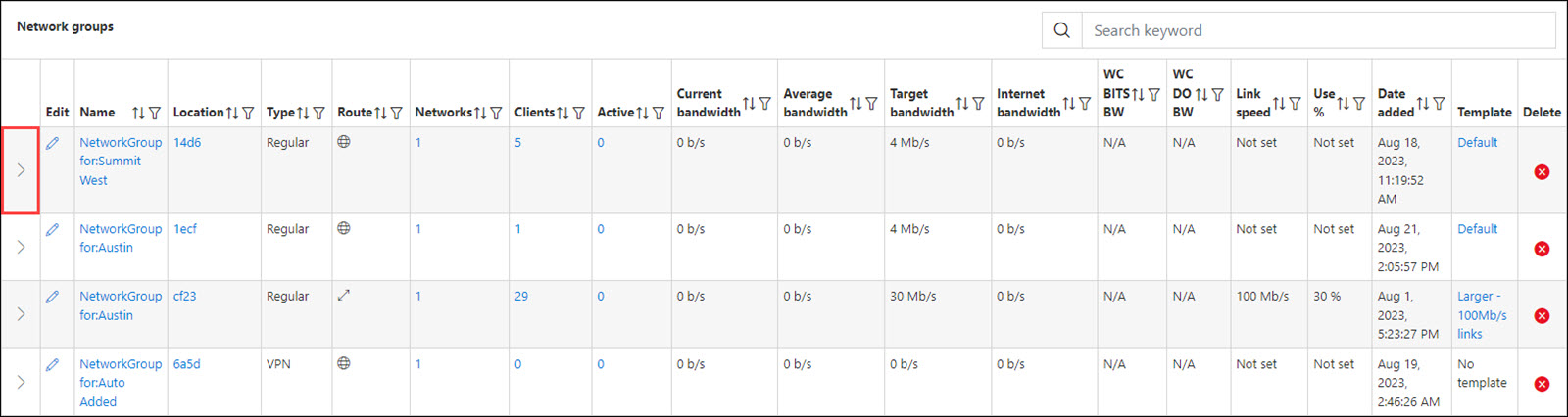The height and width of the screenshot is (417, 1568).
Task: Open location link 6a5d
Action: [x=186, y=364]
